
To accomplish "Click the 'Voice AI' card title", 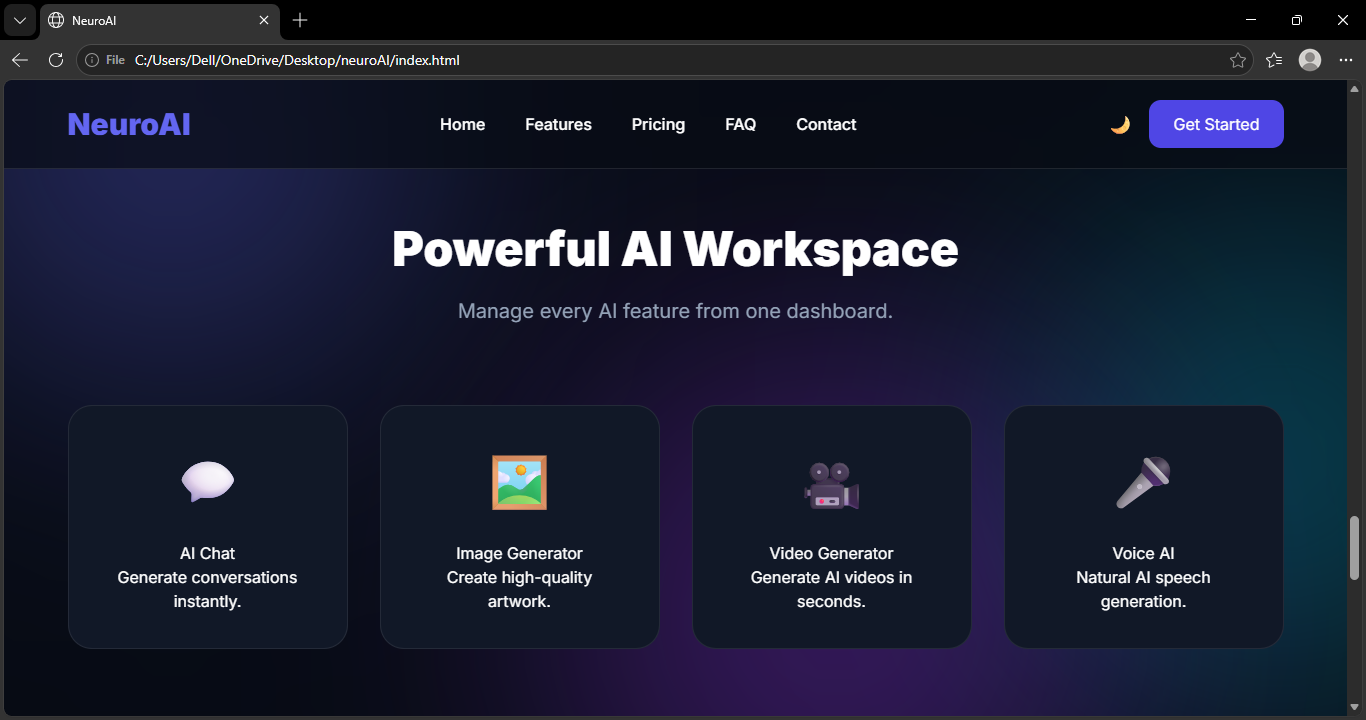I will pos(1143,553).
